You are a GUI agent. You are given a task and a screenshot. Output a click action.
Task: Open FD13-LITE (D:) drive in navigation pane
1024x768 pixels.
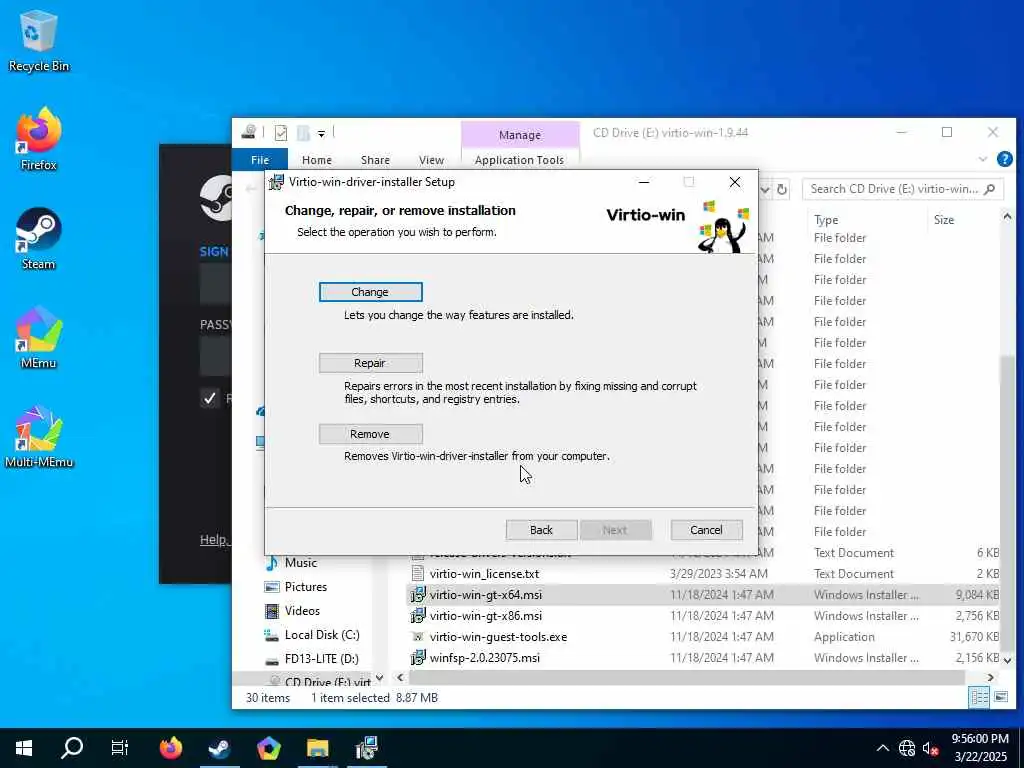tap(321, 660)
